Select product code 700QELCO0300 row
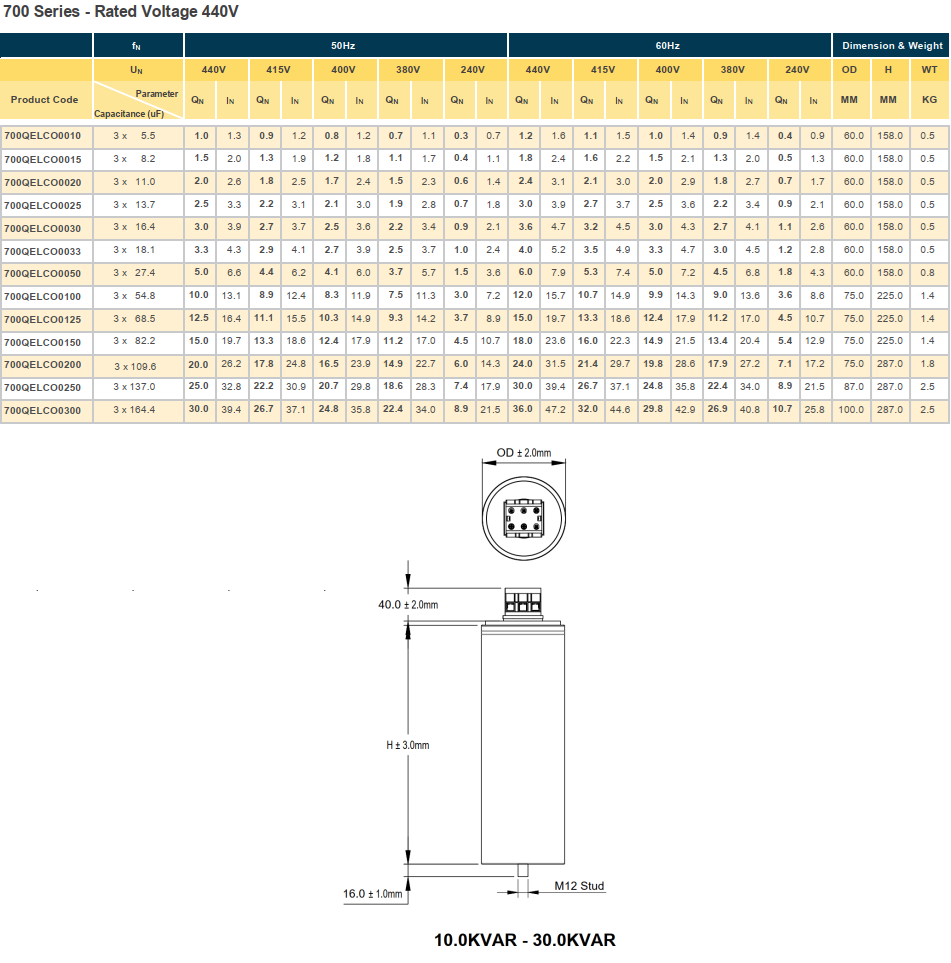This screenshot has height=963, width=951. [43, 411]
